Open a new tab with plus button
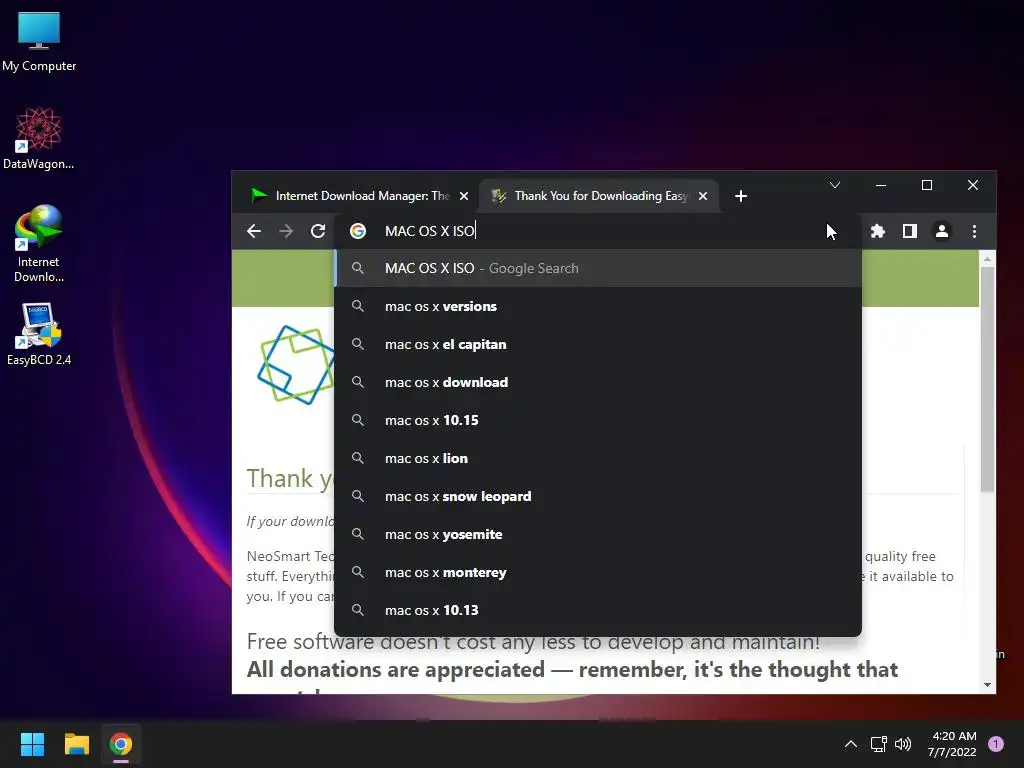 click(x=741, y=196)
